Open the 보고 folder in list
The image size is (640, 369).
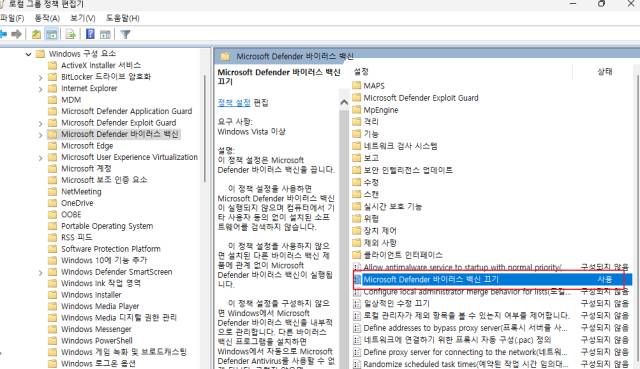coord(371,158)
